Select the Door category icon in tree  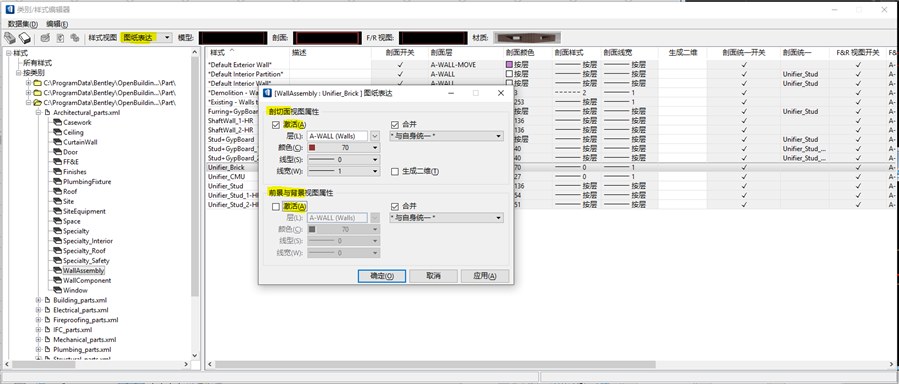(x=57, y=152)
